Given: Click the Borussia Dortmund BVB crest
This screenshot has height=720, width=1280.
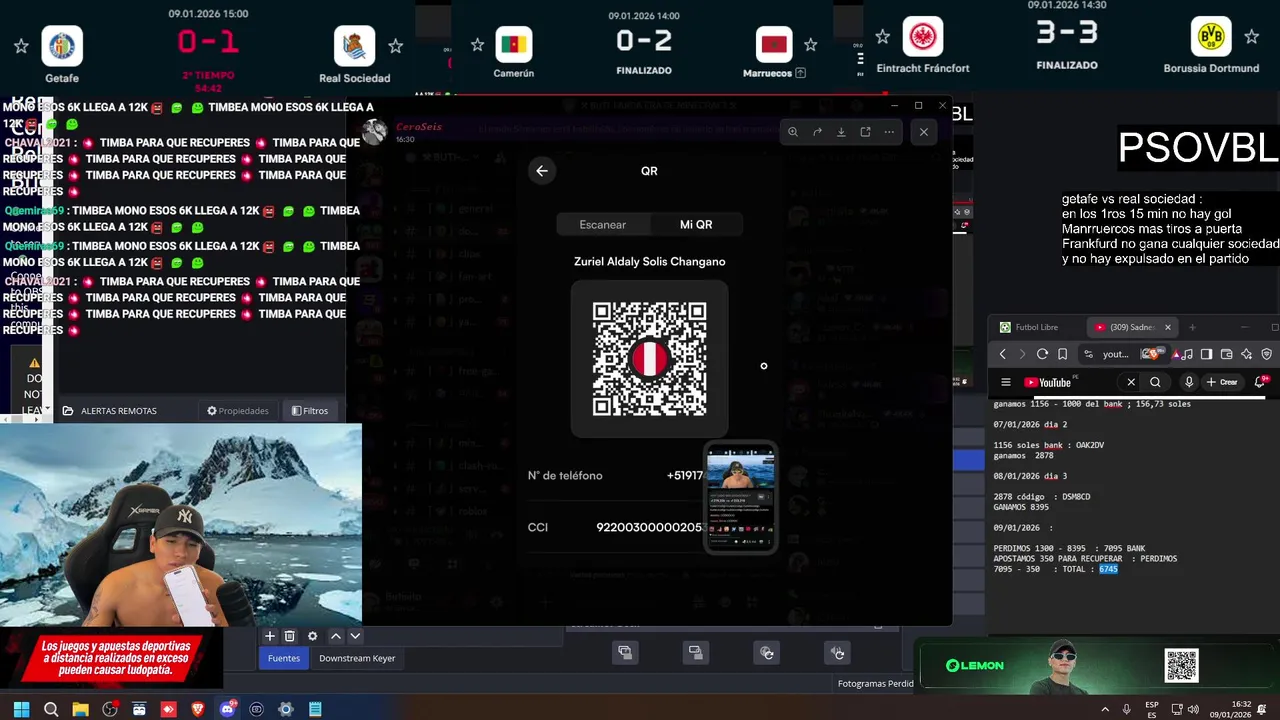Looking at the screenshot, I should click(1211, 37).
